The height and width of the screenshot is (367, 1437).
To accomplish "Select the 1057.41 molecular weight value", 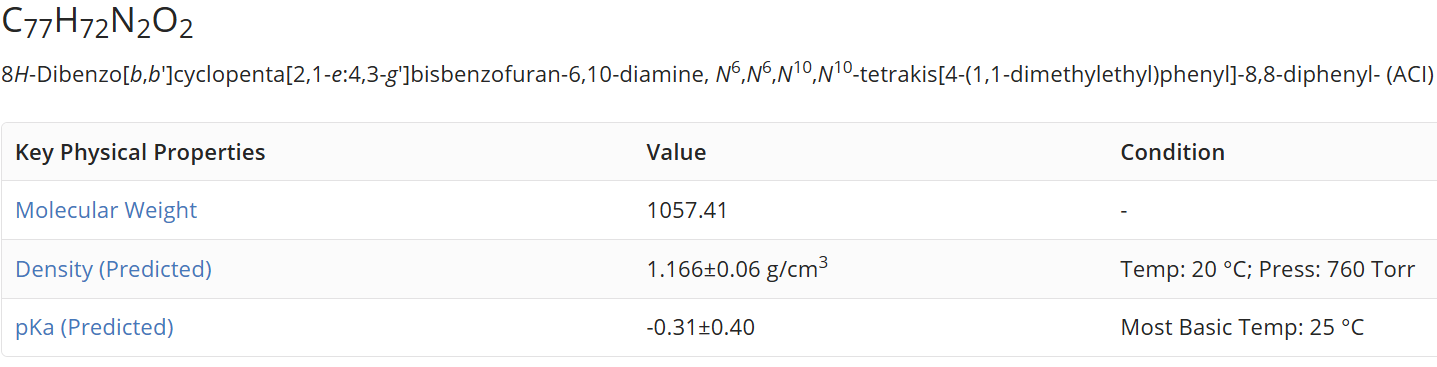I will click(687, 210).
